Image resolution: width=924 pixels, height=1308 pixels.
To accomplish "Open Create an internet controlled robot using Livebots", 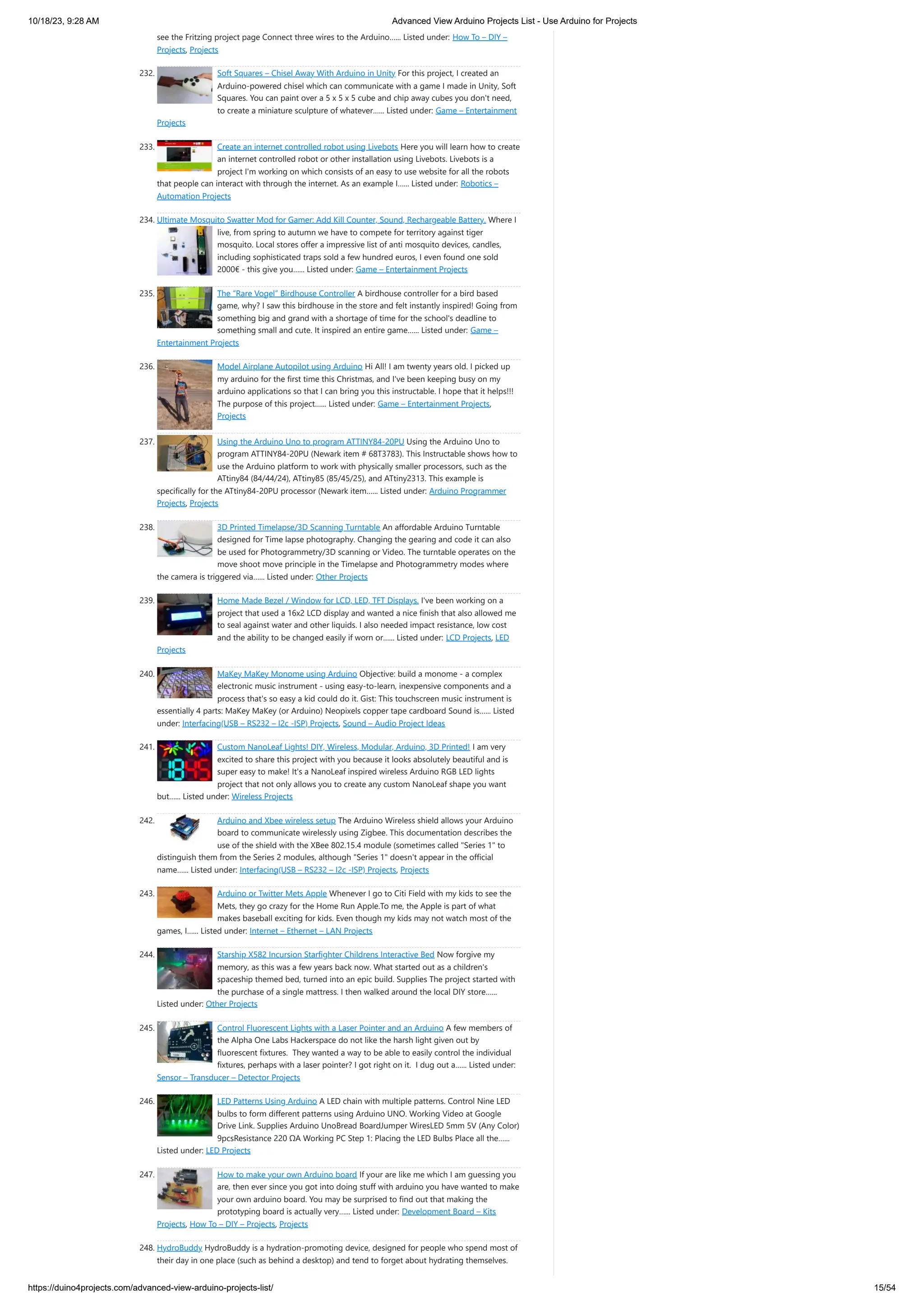I will (307, 146).
